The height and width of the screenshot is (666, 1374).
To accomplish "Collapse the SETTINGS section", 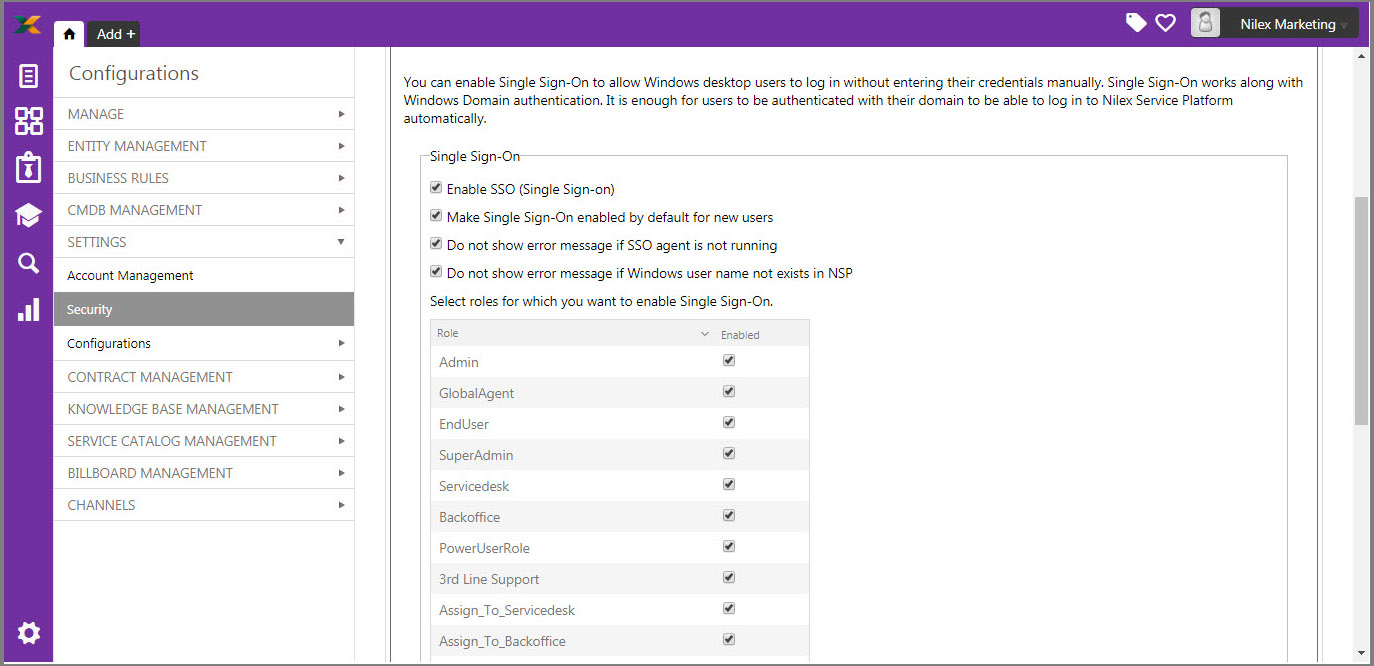I will click(204, 242).
